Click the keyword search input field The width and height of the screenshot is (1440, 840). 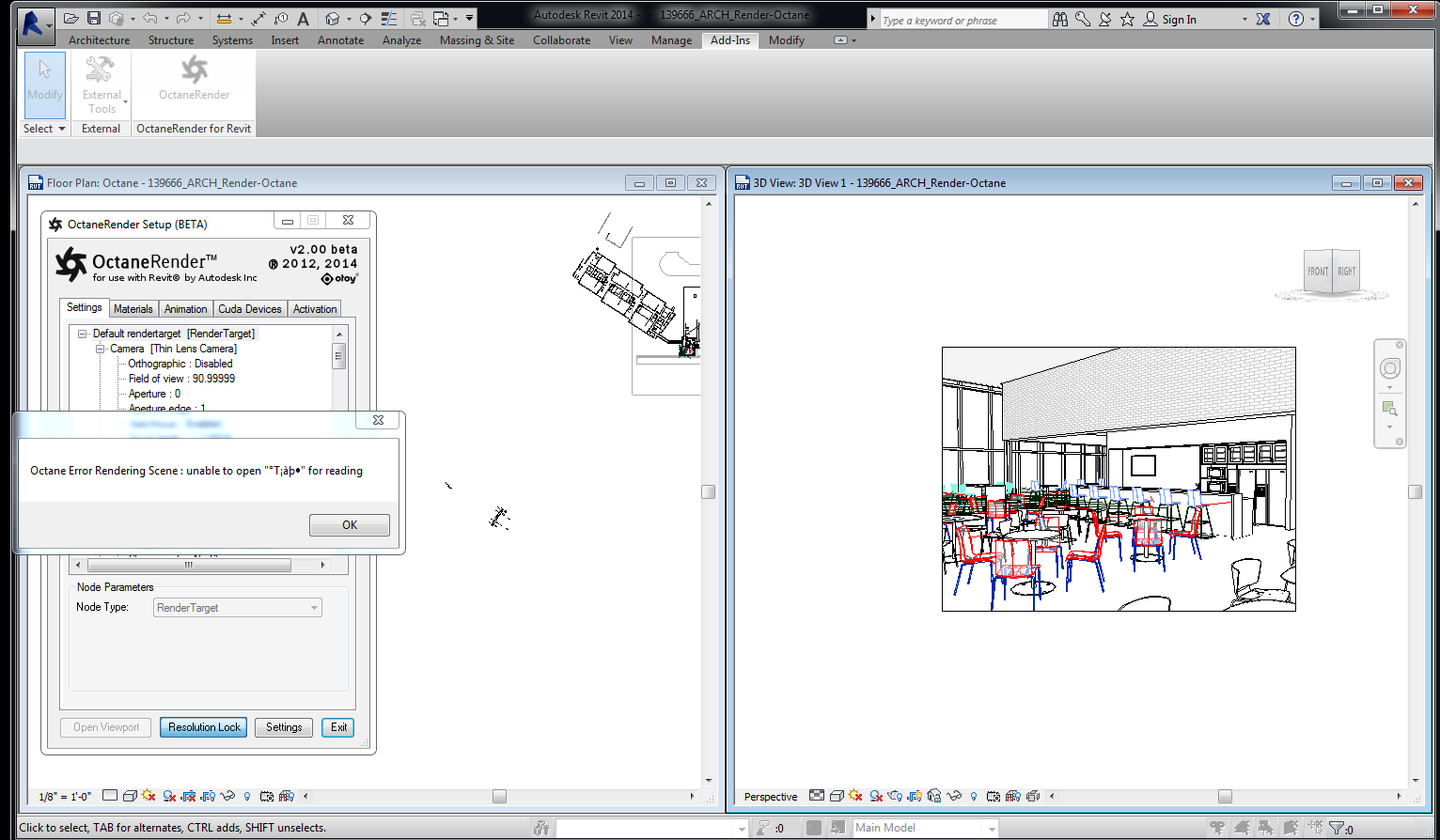click(963, 20)
